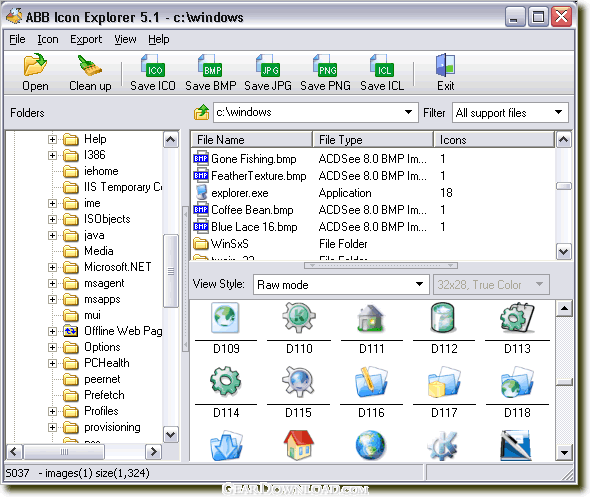Open the View menu
The height and width of the screenshot is (497, 590).
[125, 39]
